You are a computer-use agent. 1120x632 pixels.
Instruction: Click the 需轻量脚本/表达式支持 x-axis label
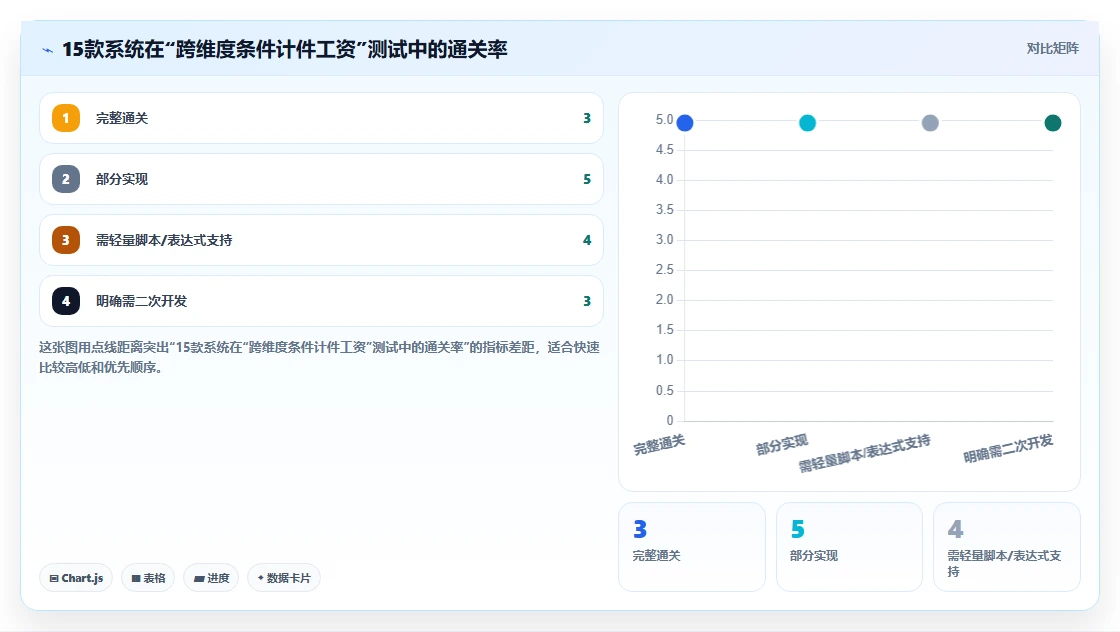pos(864,453)
